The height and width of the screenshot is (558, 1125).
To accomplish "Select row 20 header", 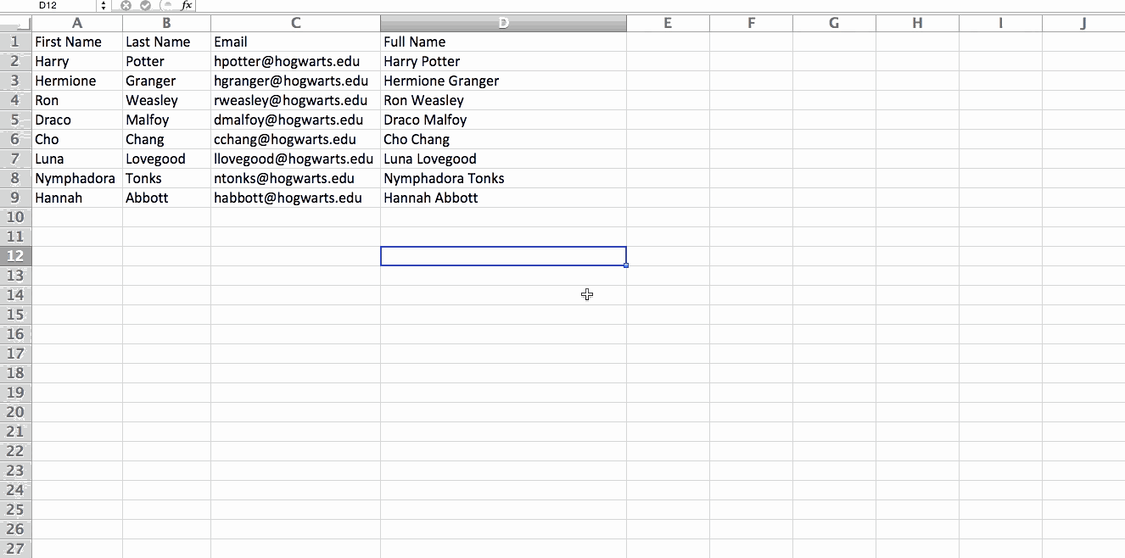I will click(16, 412).
